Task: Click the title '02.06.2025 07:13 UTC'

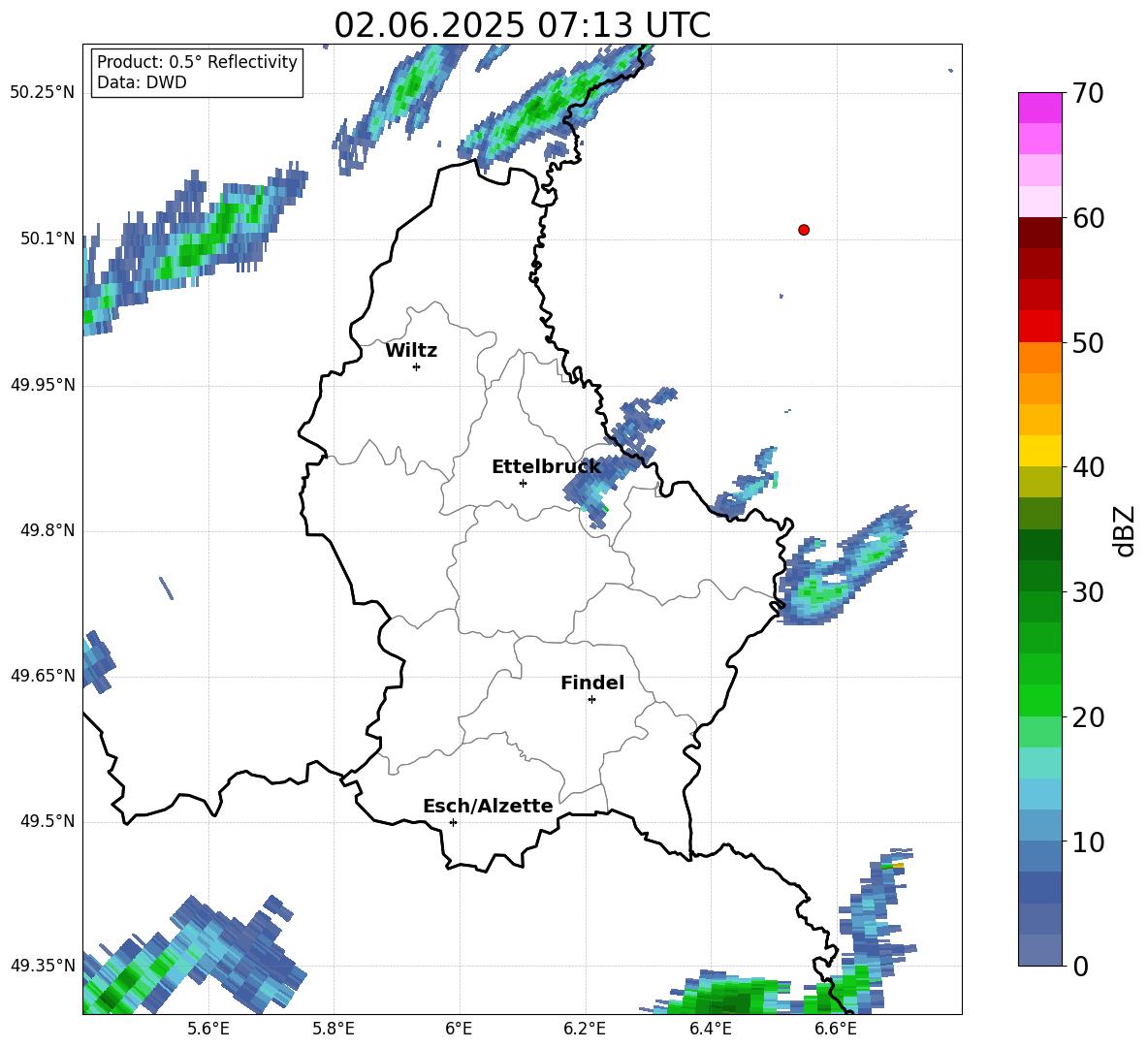Action: (522, 25)
